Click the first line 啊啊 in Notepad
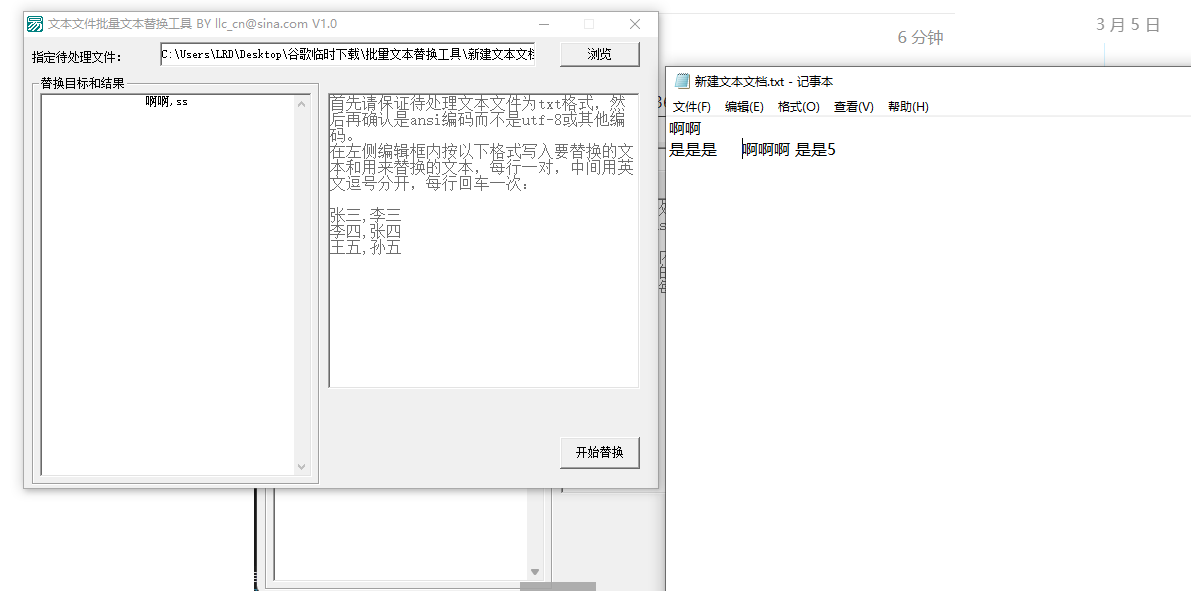The image size is (1191, 591). [685, 129]
